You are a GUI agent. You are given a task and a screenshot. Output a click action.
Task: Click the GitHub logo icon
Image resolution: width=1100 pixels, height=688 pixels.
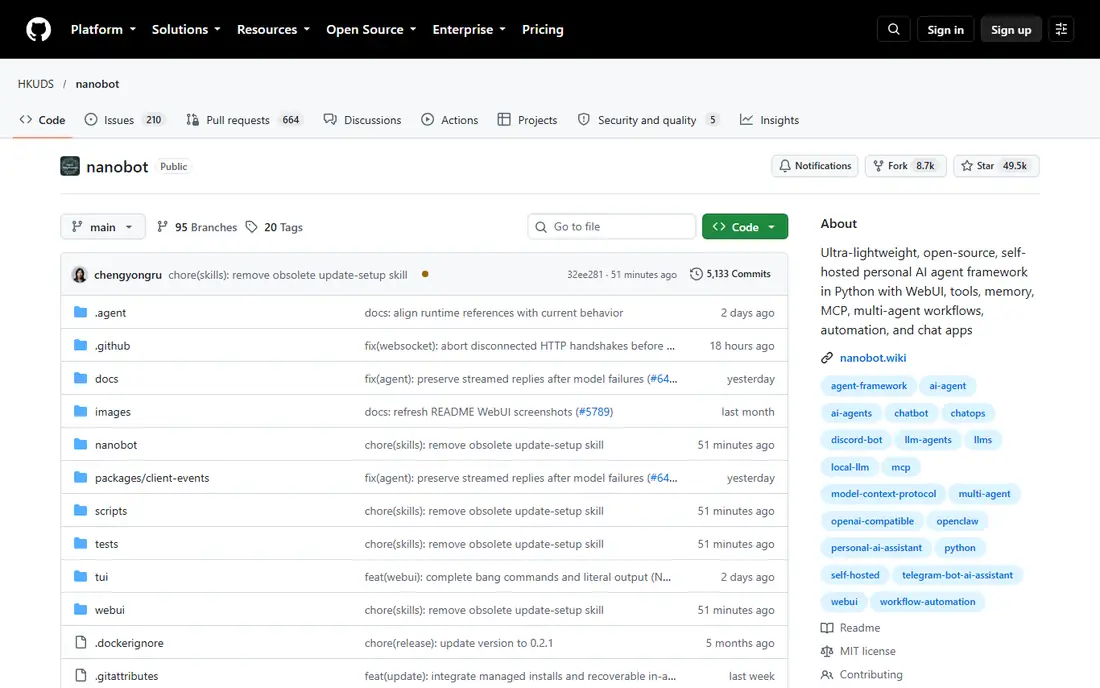(x=39, y=29)
